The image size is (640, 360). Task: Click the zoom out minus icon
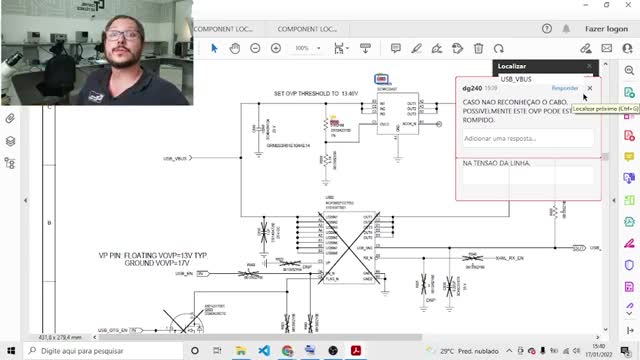click(255, 49)
